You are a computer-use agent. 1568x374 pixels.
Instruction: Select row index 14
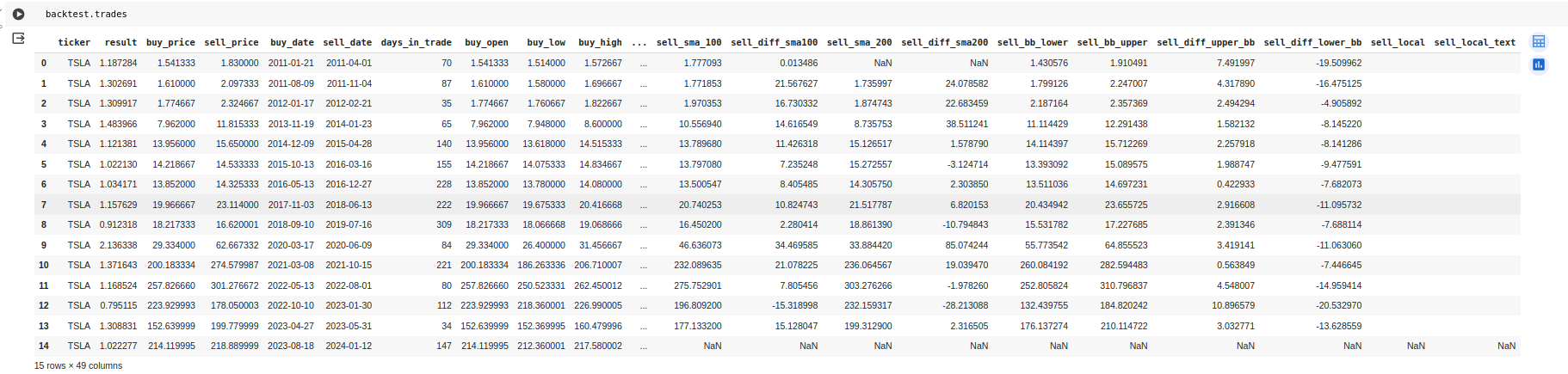(x=44, y=346)
